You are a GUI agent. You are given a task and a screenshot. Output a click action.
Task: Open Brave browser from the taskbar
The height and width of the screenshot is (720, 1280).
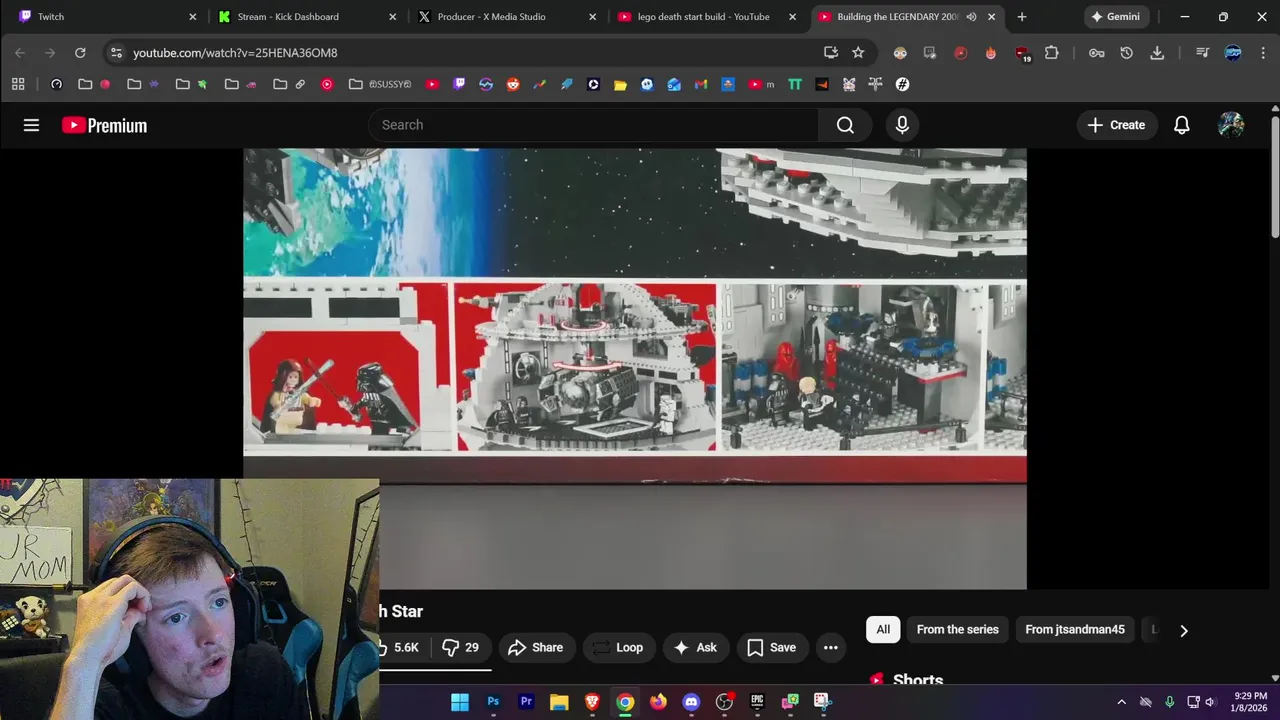[x=592, y=702]
